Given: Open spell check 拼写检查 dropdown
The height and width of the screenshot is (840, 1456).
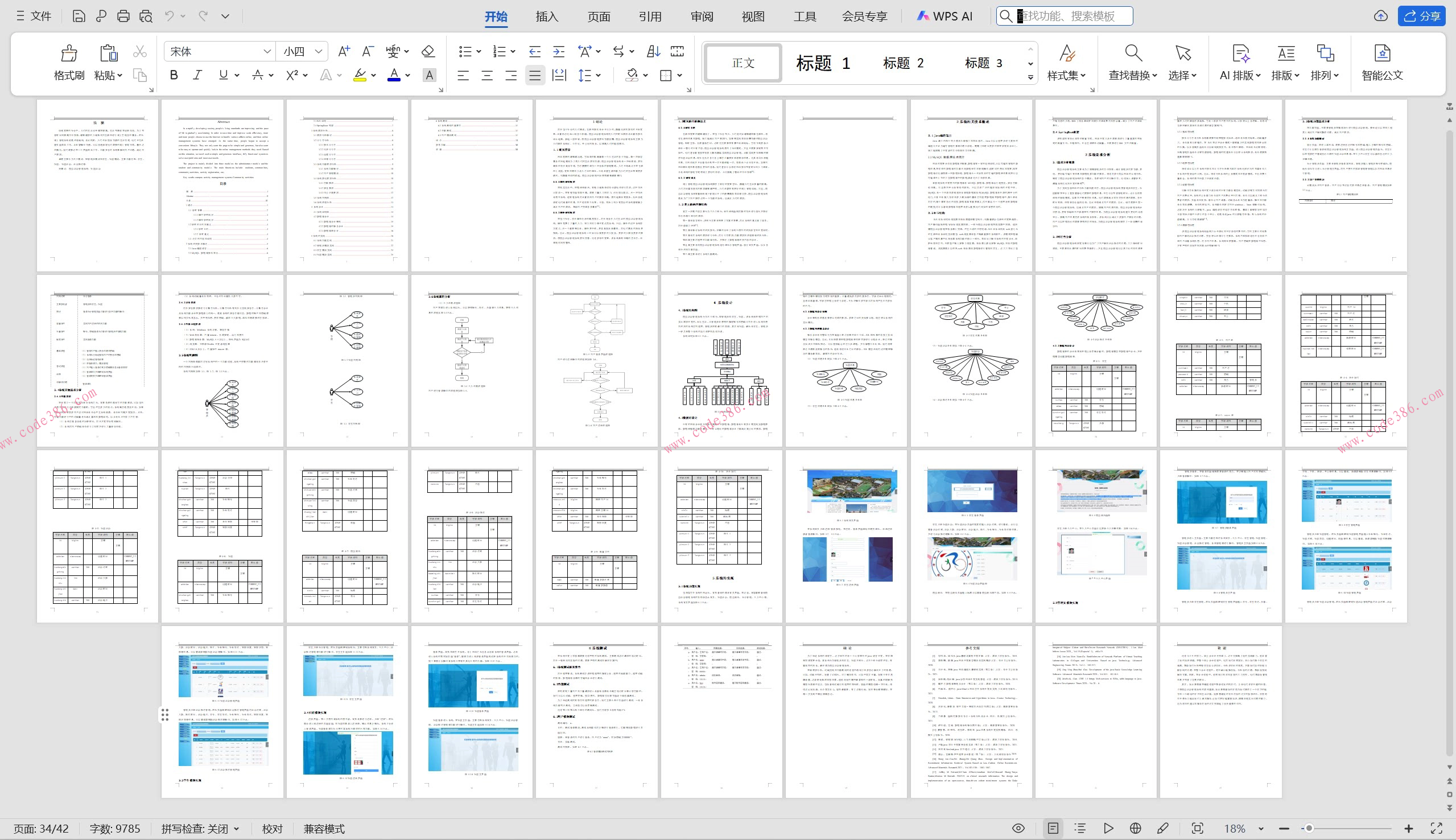Looking at the screenshot, I should pyautogui.click(x=200, y=829).
